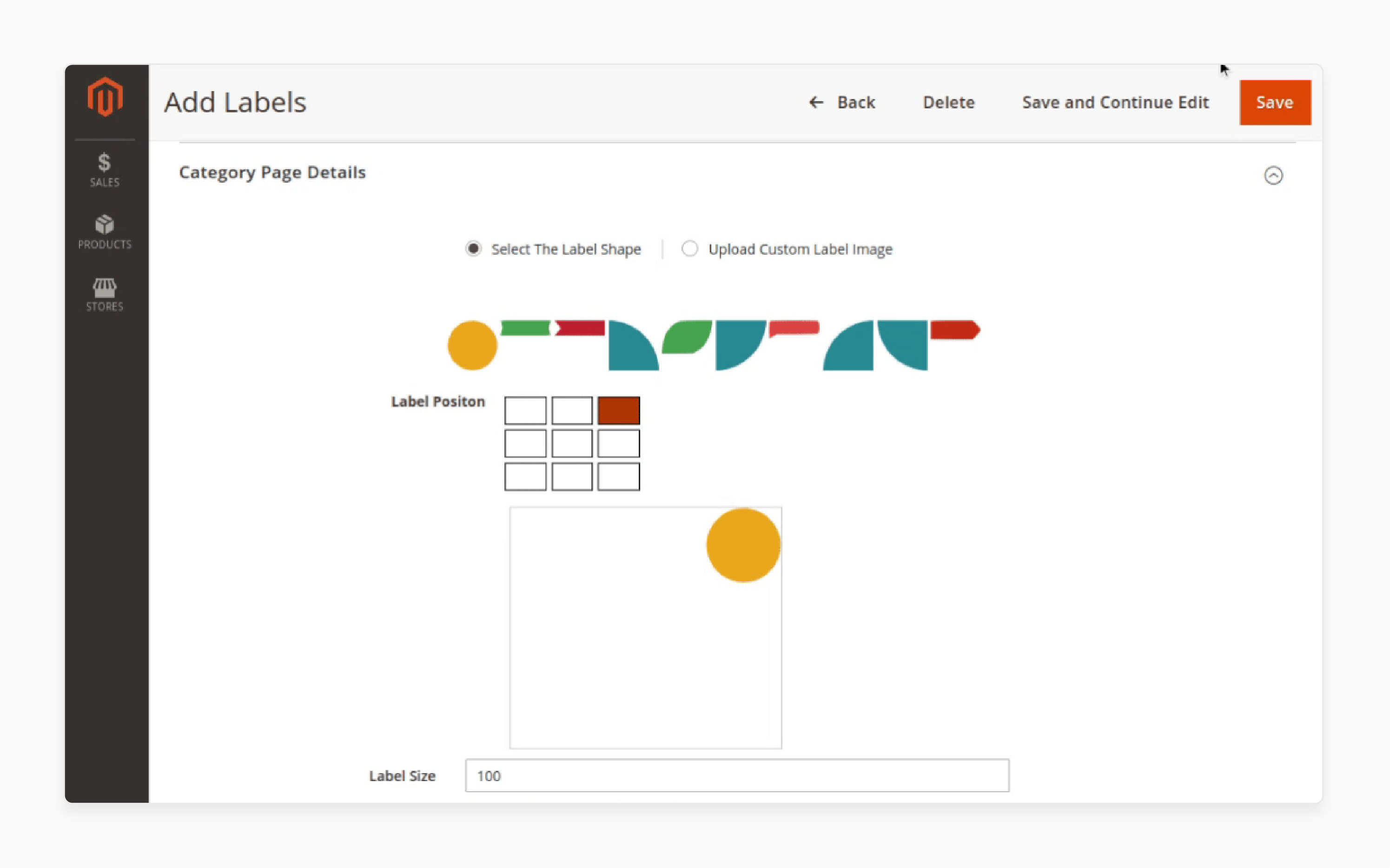
Task: Open the Sales menu in sidebar
Action: (x=105, y=170)
